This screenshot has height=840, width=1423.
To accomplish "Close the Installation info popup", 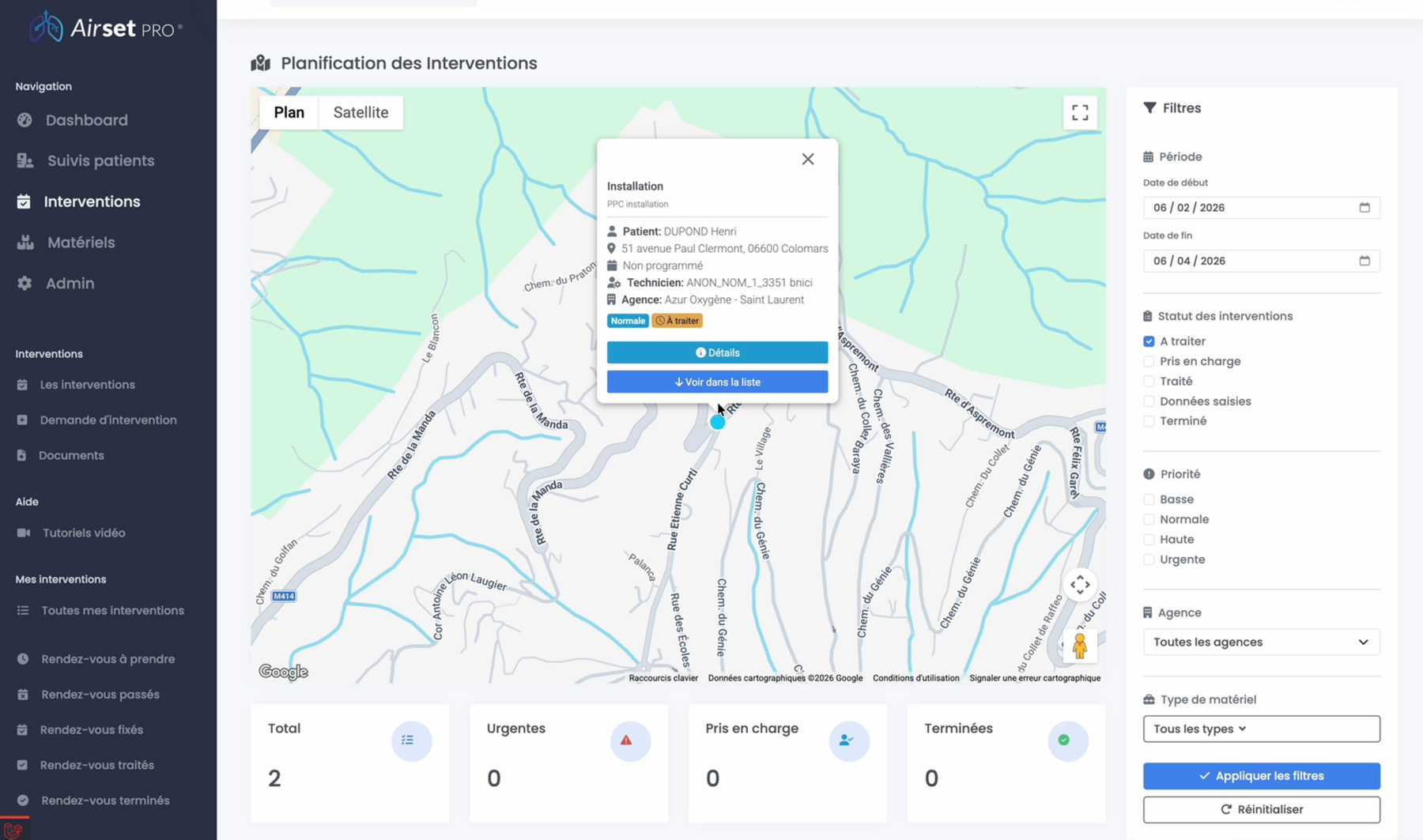I will (807, 160).
